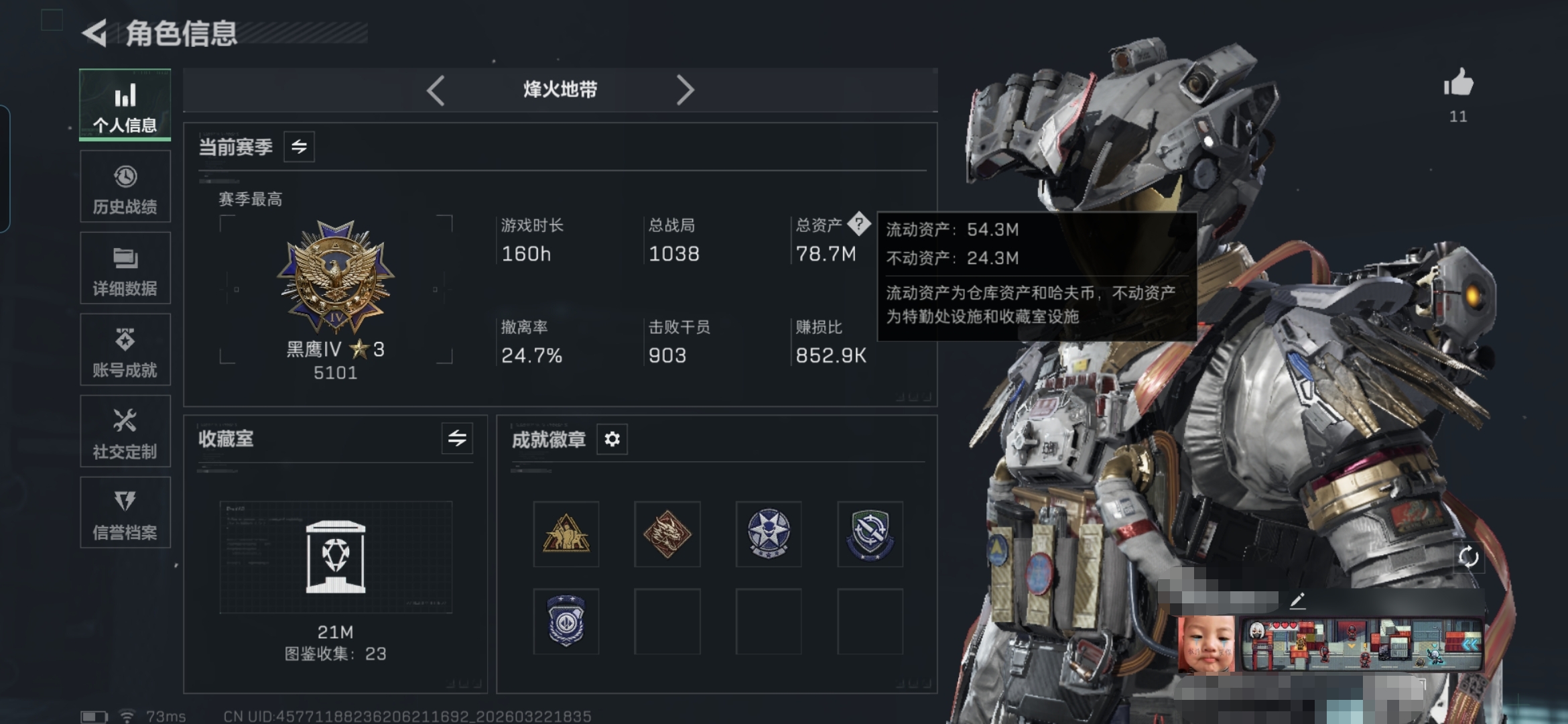Open the 成就徽章 gear settings
1568x724 pixels.
coord(612,439)
